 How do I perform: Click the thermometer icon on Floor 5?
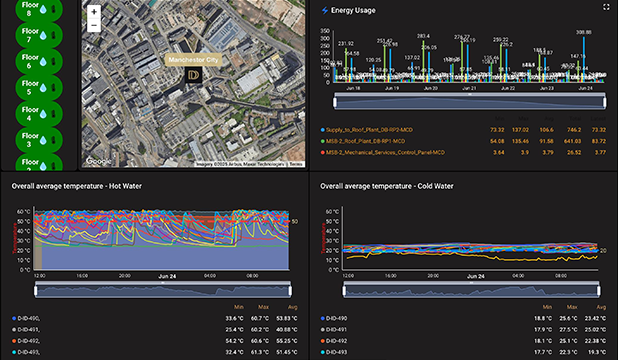(x=54, y=88)
